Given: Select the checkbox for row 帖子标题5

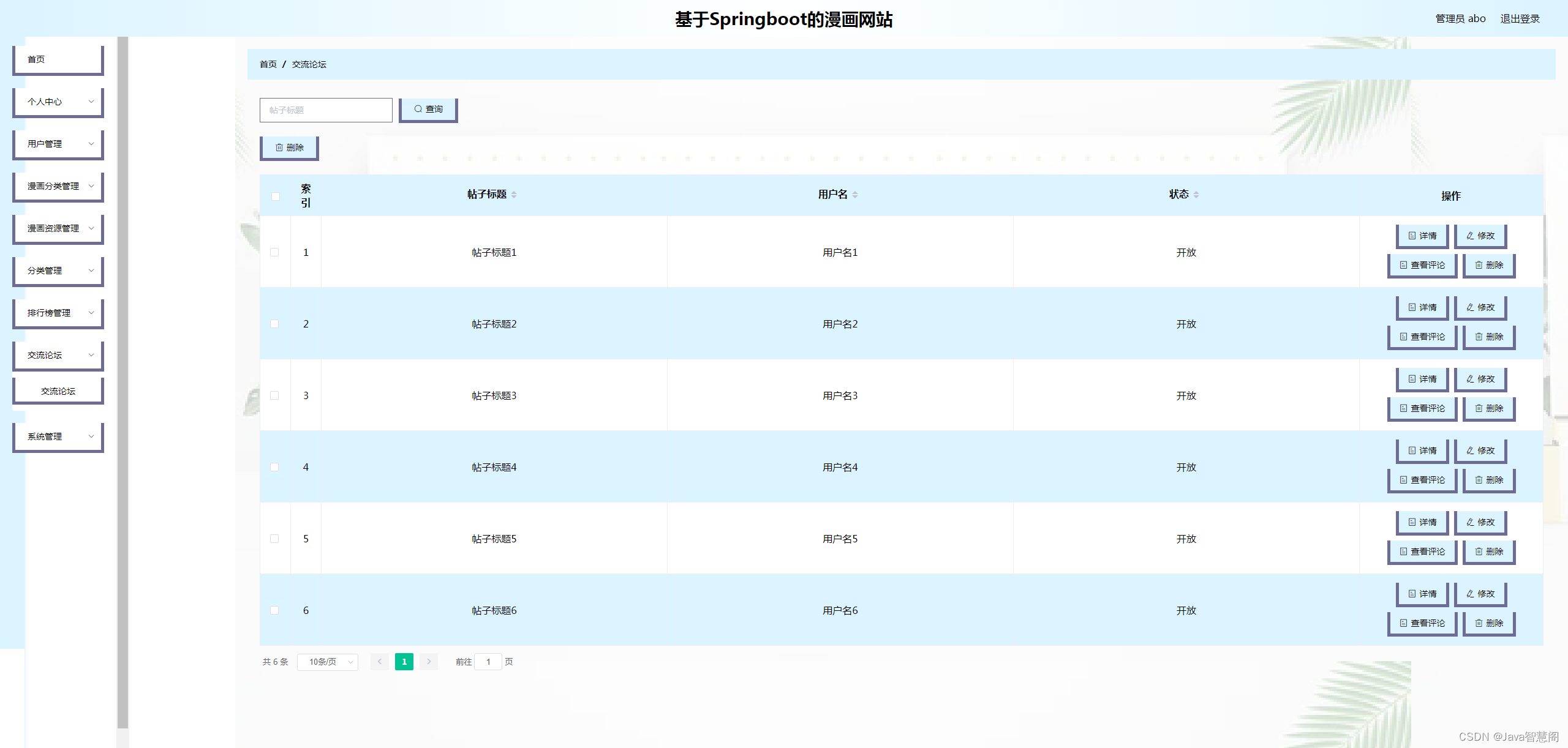Looking at the screenshot, I should click(x=274, y=539).
